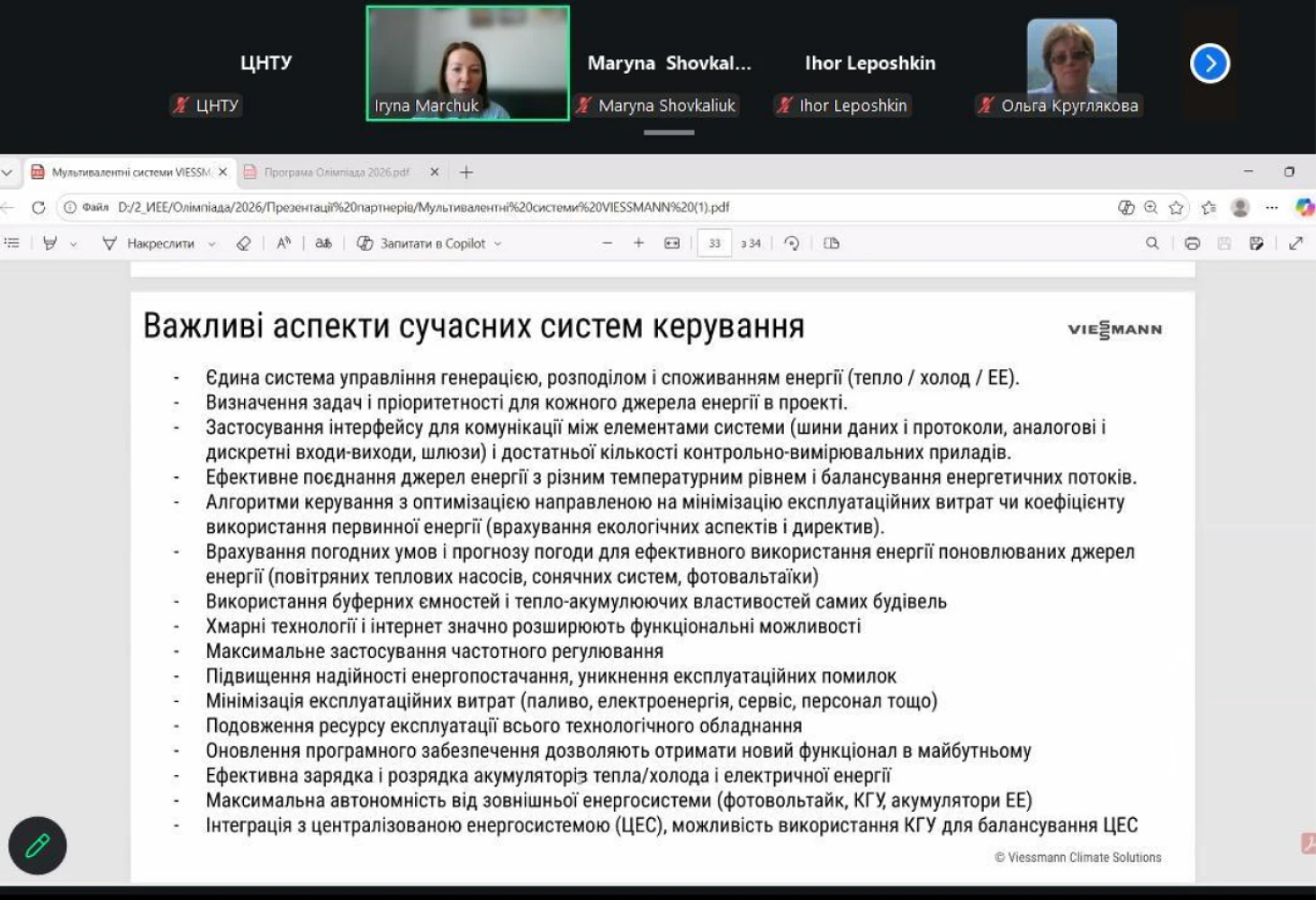Open Запитати в Copilot dropdown arrow
1316x900 pixels.
pos(498,244)
